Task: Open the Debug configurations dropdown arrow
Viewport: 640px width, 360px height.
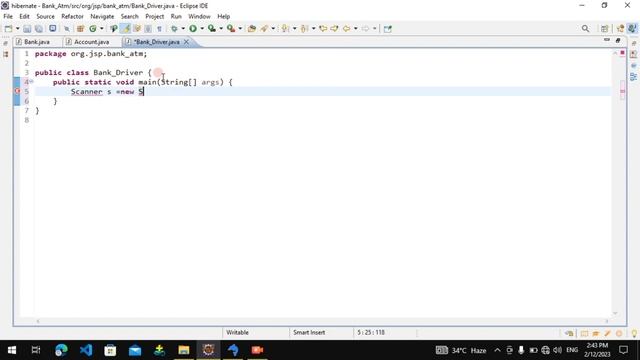Action: (183, 29)
